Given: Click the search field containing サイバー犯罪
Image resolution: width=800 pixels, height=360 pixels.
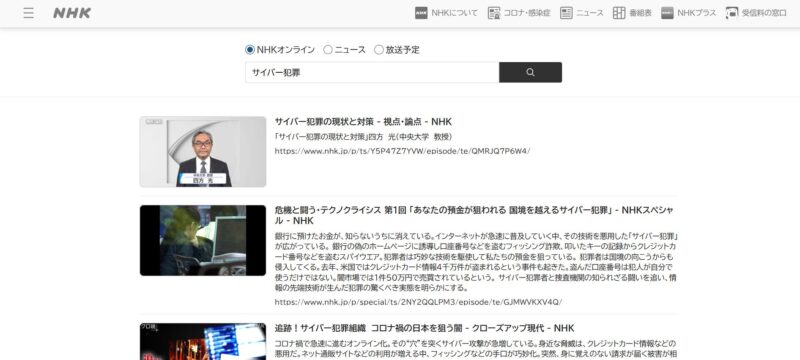Looking at the screenshot, I should point(372,72).
